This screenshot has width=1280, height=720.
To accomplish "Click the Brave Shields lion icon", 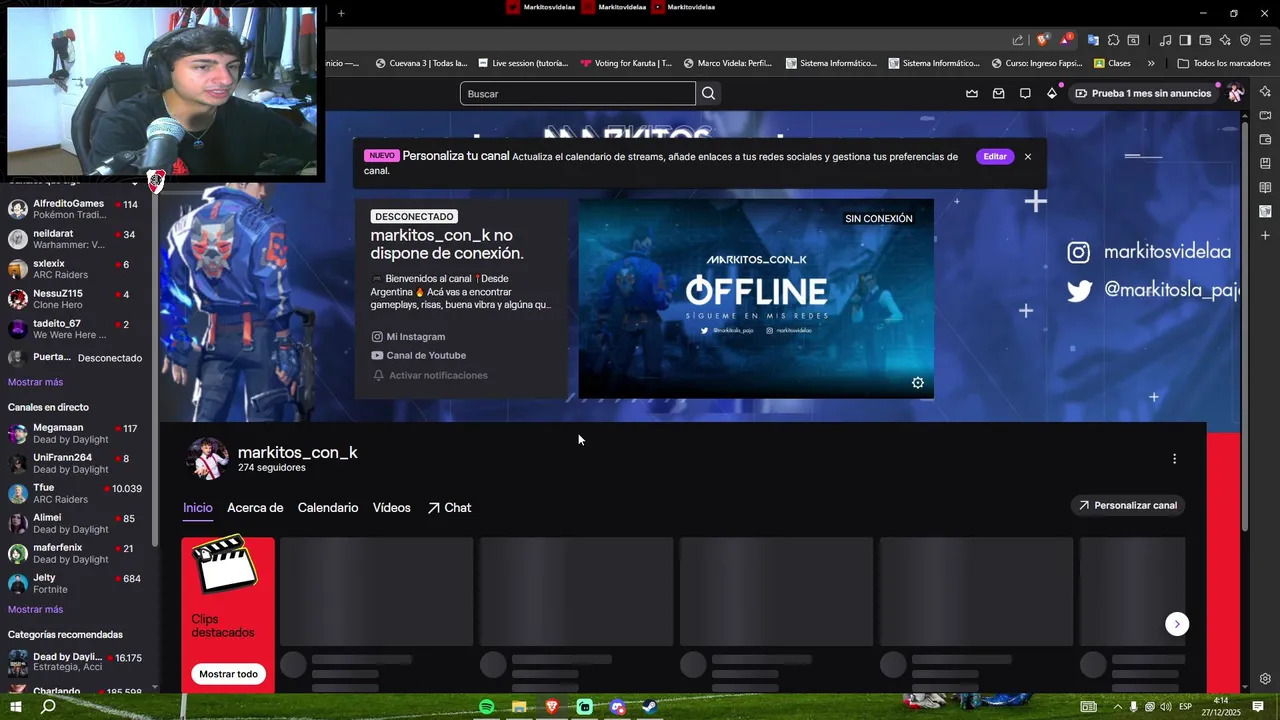I will click(x=1043, y=40).
